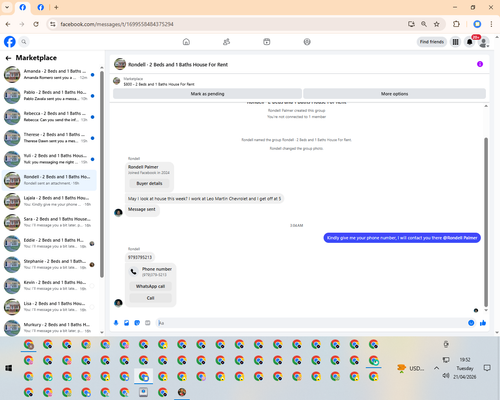Click Mark as pending button
The height and width of the screenshot is (400, 500).
coord(207,94)
